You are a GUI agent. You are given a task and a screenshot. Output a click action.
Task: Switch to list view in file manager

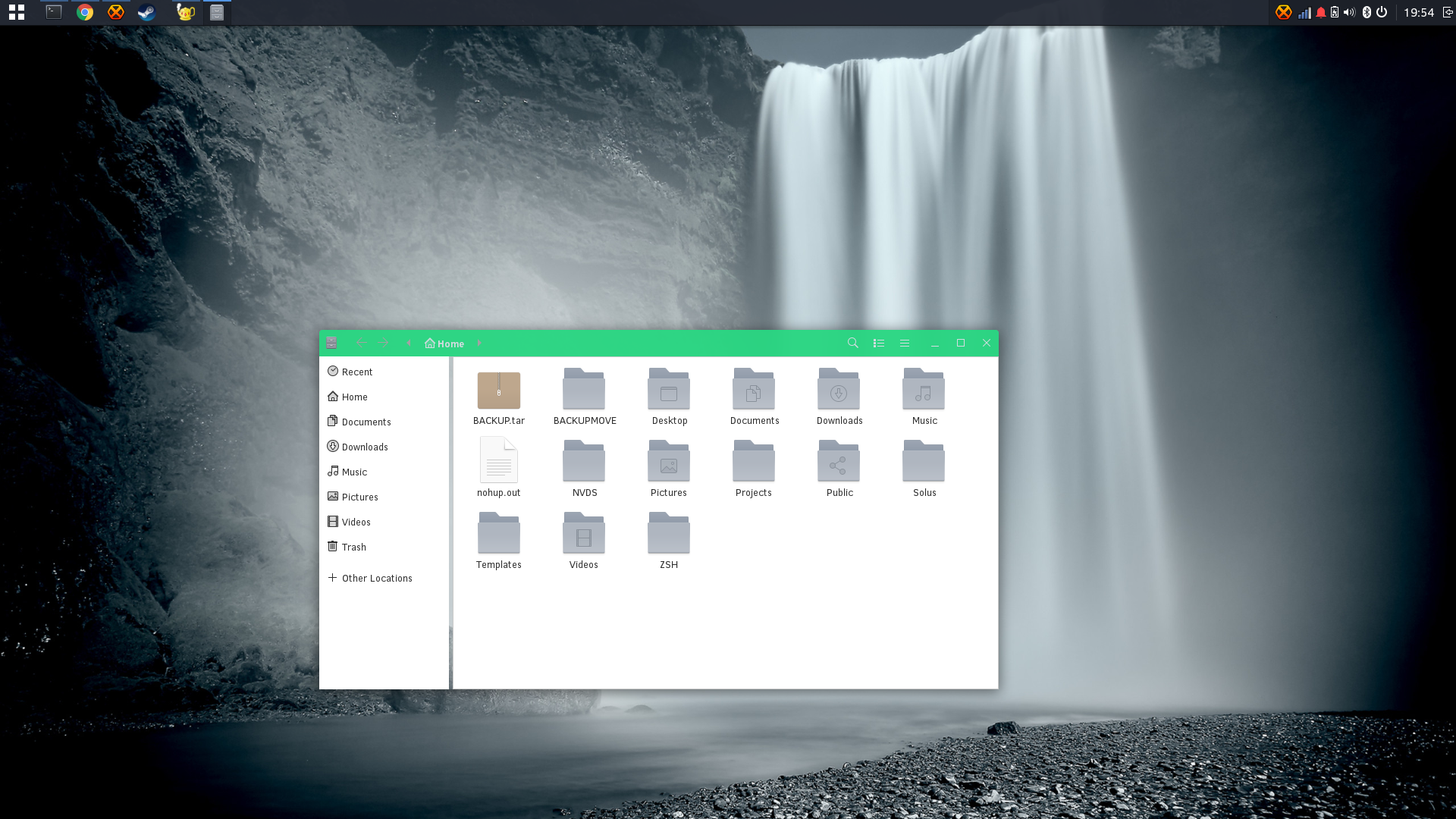tap(879, 344)
